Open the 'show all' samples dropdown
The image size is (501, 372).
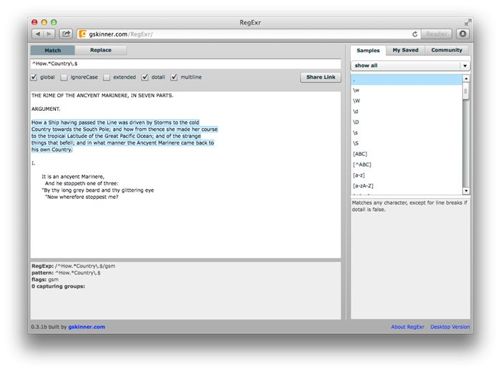point(411,66)
